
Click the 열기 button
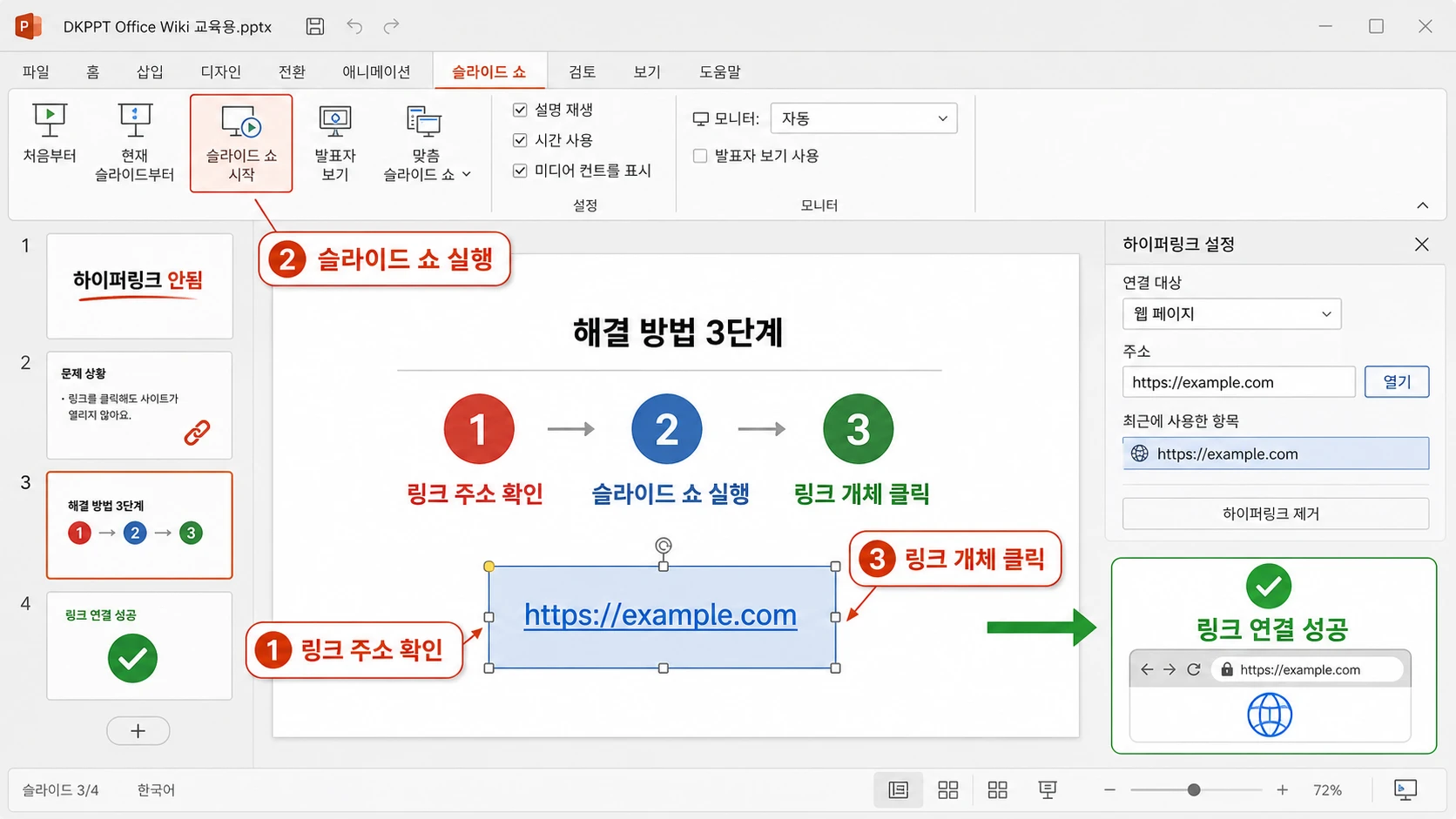pos(1397,381)
